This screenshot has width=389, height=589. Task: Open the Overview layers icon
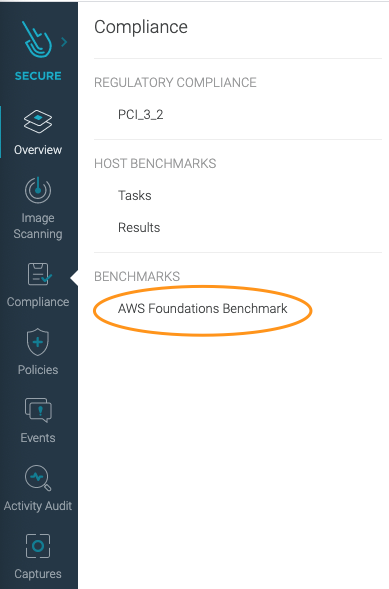click(38, 122)
